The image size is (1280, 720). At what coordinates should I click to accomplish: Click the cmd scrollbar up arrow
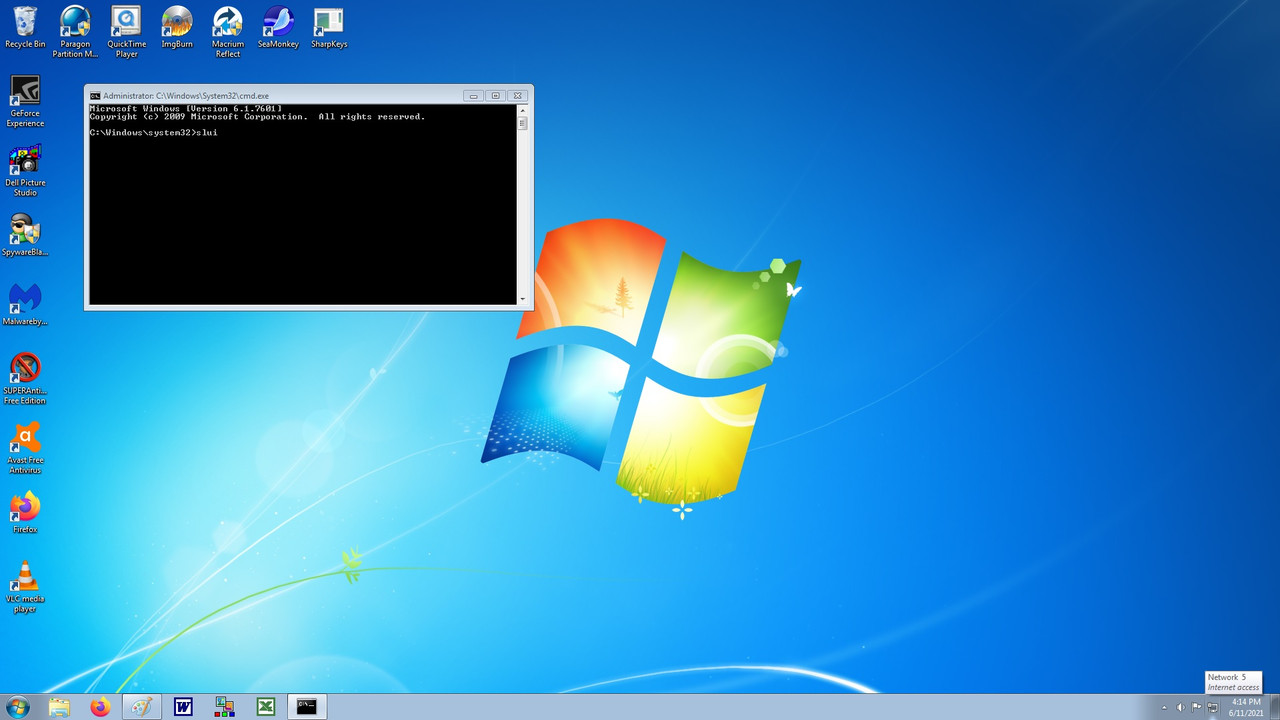[522, 109]
